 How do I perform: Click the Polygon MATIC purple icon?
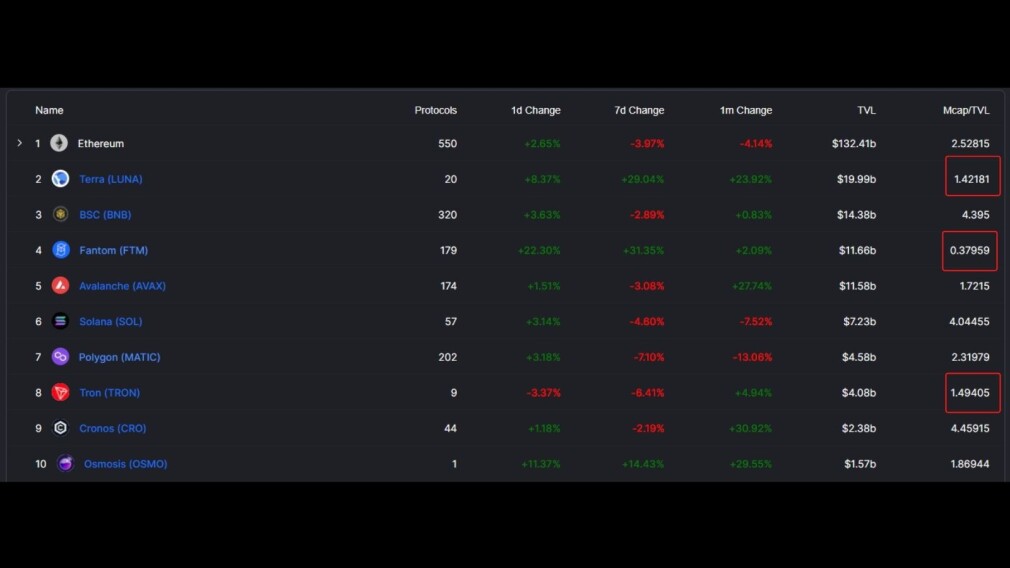pos(61,356)
